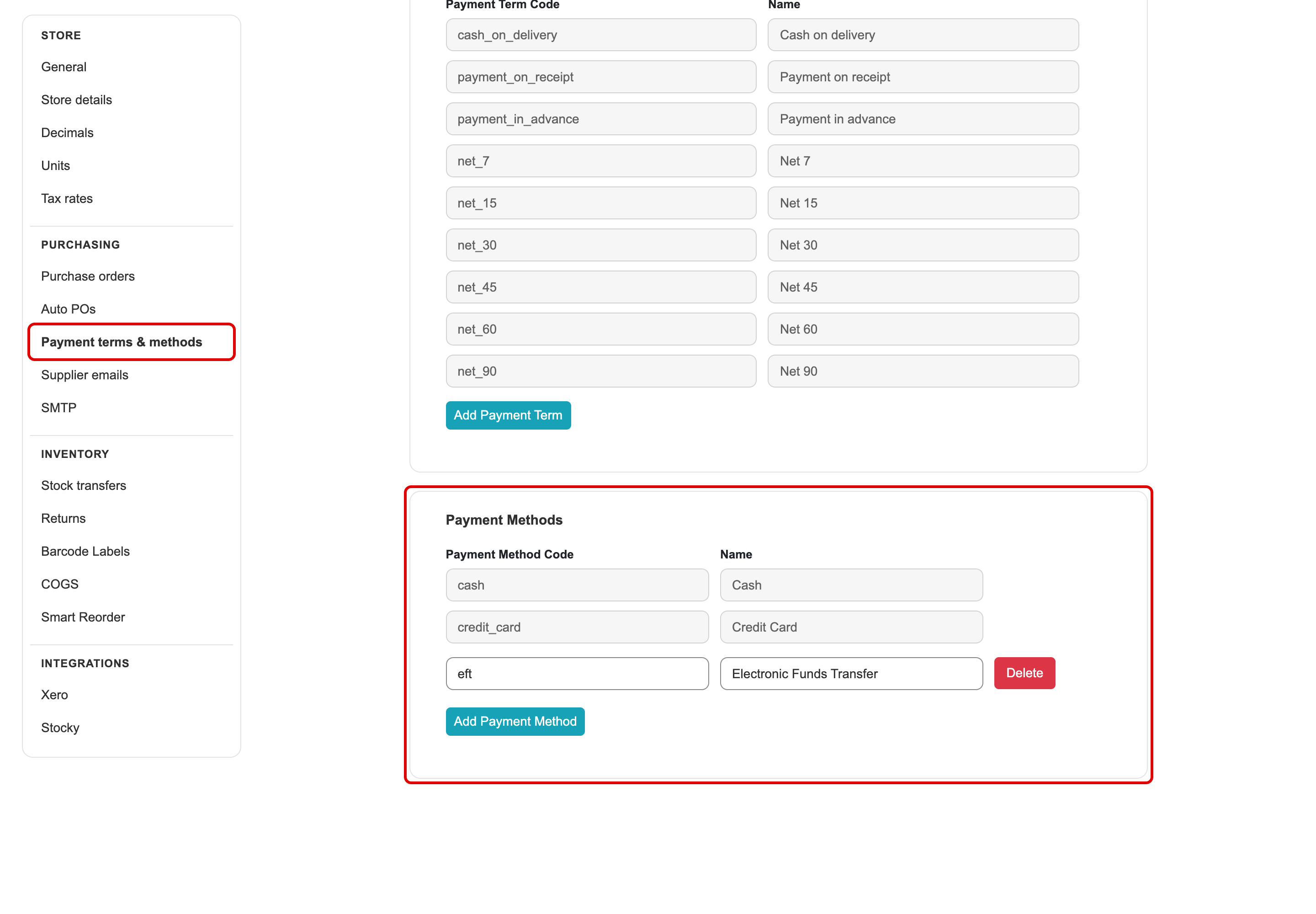Click the payment_on_receipt code field
The width and height of the screenshot is (1316, 914).
[601, 77]
